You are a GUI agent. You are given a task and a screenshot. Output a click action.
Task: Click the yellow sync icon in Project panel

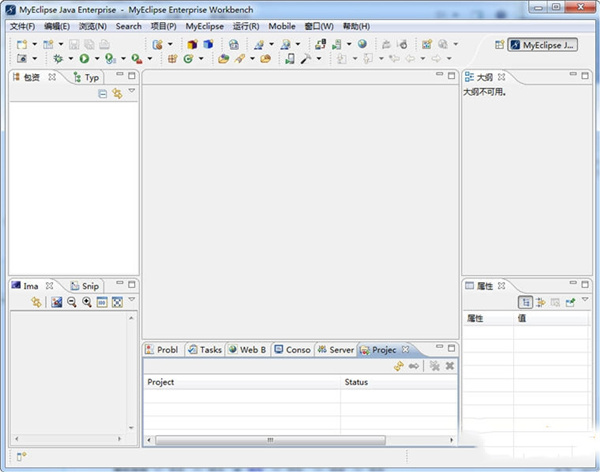[x=398, y=366]
